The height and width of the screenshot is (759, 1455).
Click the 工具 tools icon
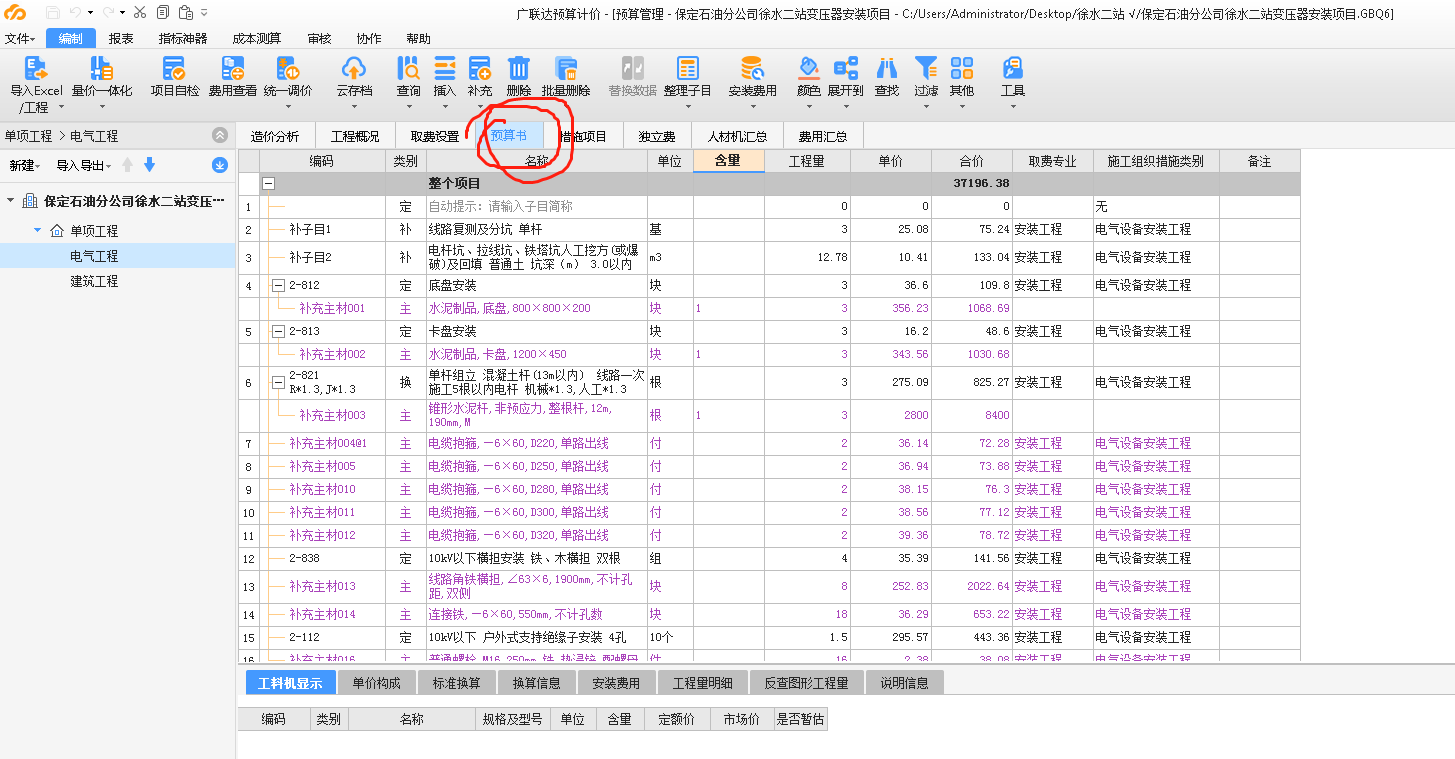[1013, 68]
